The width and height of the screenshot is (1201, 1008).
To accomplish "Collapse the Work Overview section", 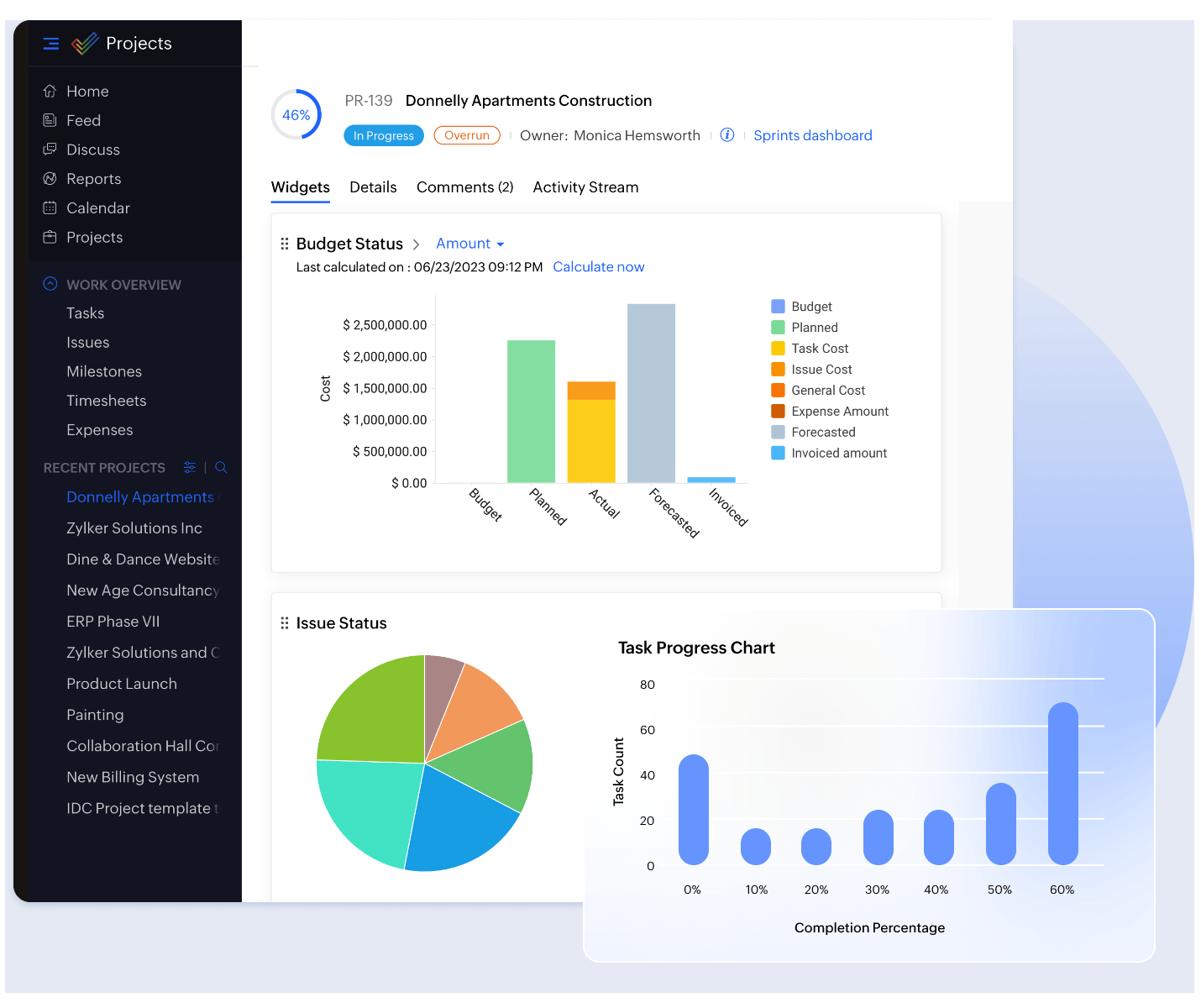I will click(50, 284).
